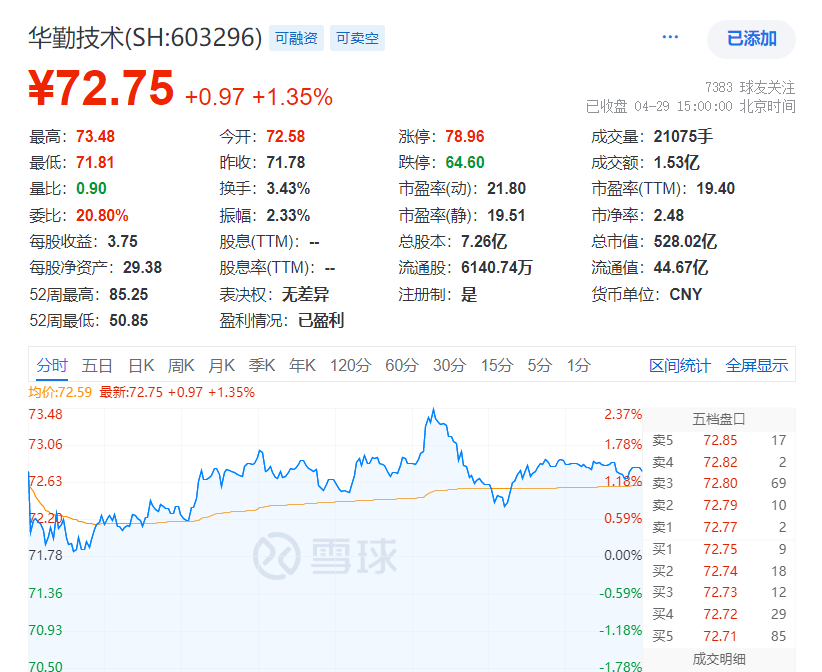Image resolution: width=822 pixels, height=672 pixels.
Task: Click the 买4 order row at 72.72
Action: click(x=719, y=614)
